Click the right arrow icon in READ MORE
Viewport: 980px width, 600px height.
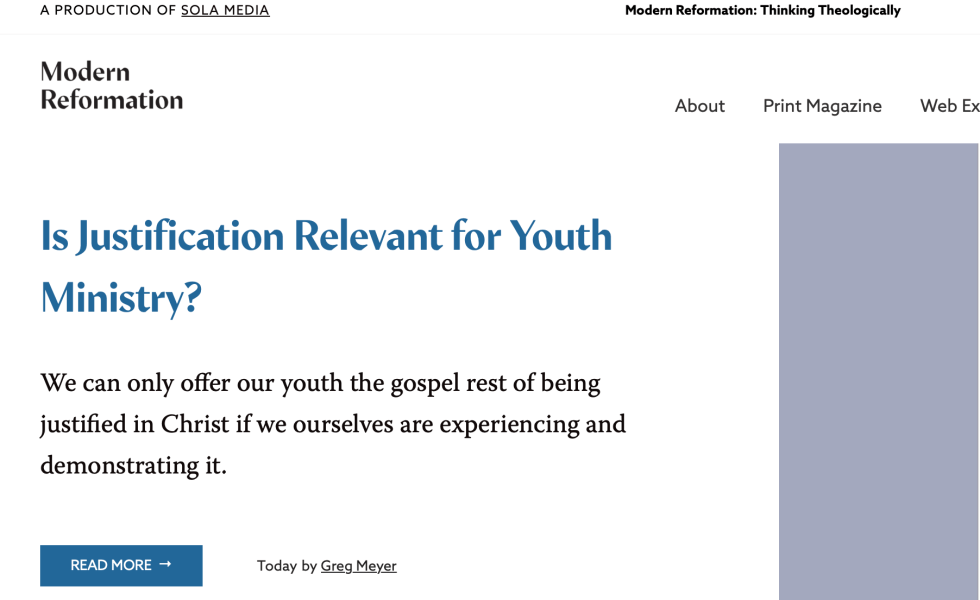tap(165, 565)
